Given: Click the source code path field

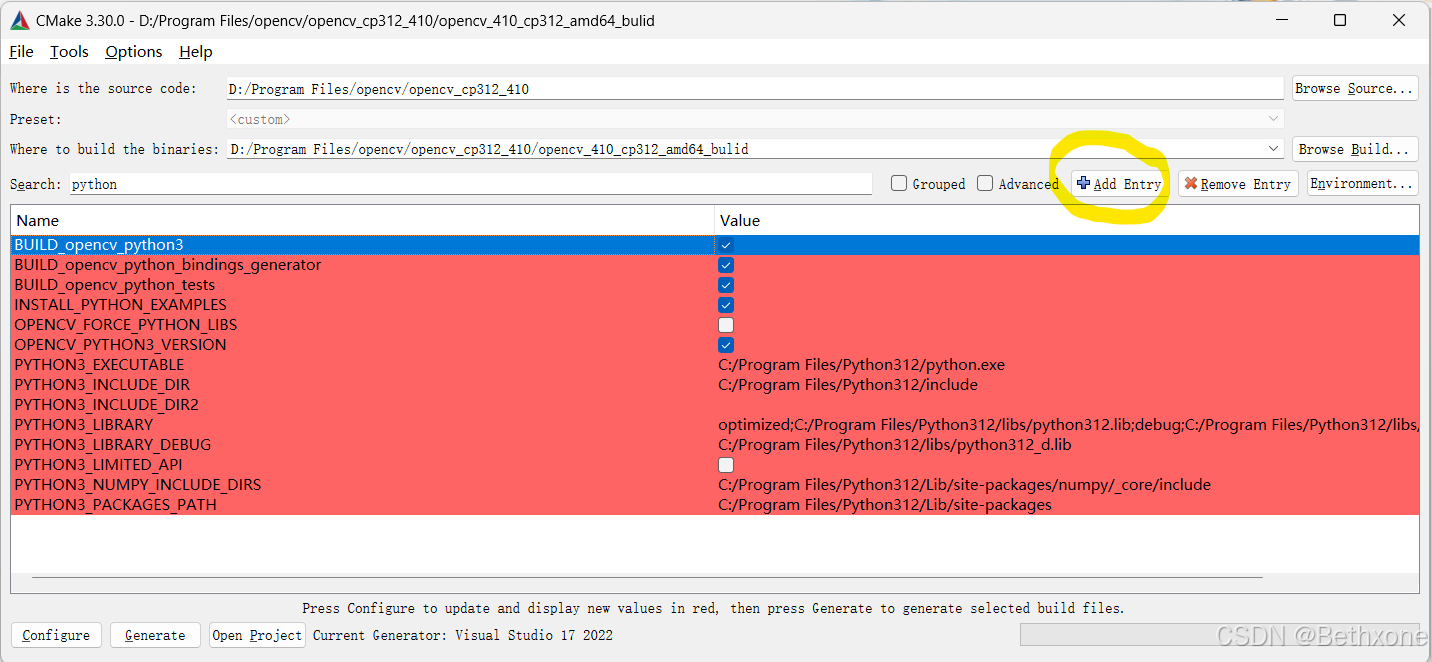Looking at the screenshot, I should tap(755, 89).
